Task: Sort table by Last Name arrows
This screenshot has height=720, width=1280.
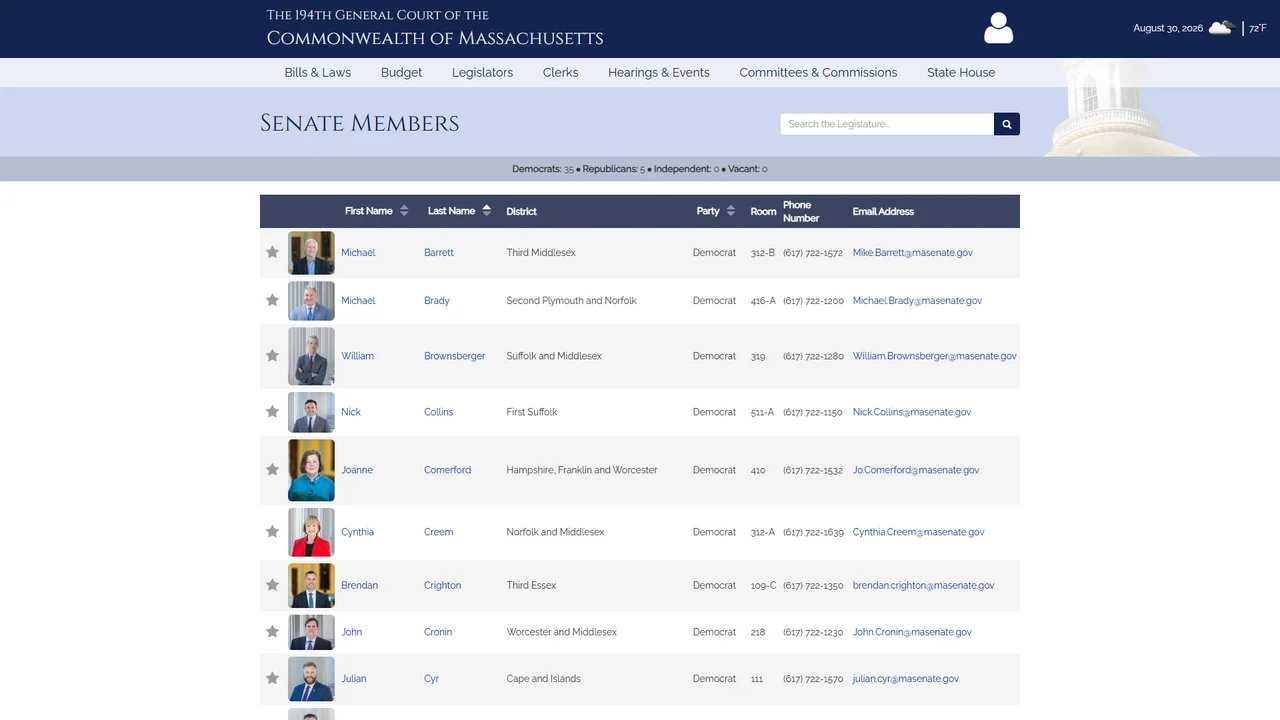Action: tap(487, 211)
